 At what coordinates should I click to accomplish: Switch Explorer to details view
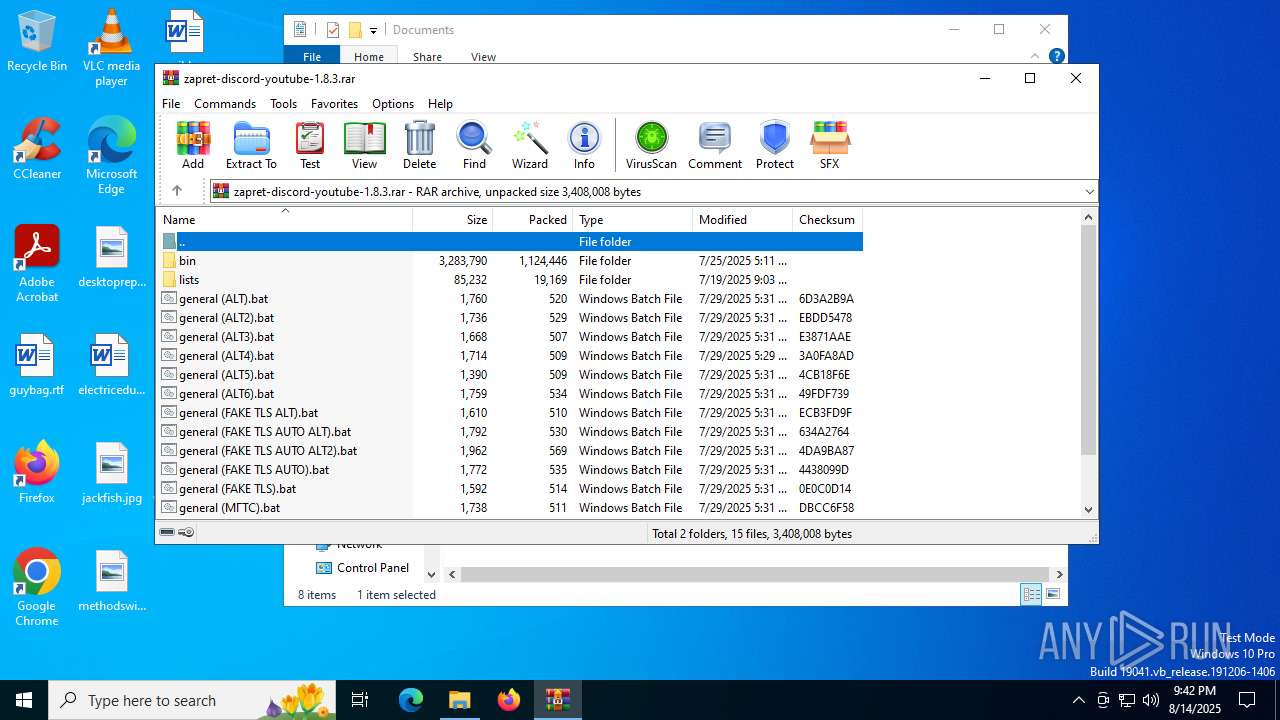[x=1031, y=595]
